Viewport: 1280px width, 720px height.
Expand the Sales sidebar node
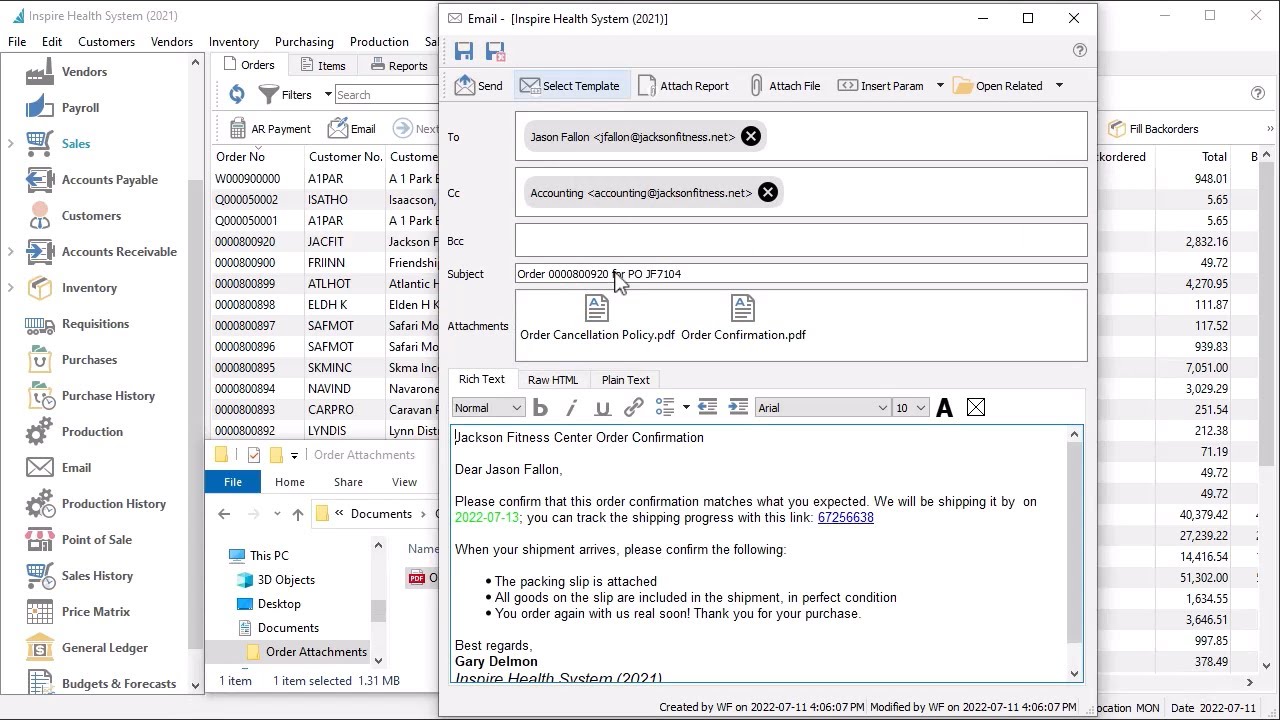pyautogui.click(x=11, y=144)
